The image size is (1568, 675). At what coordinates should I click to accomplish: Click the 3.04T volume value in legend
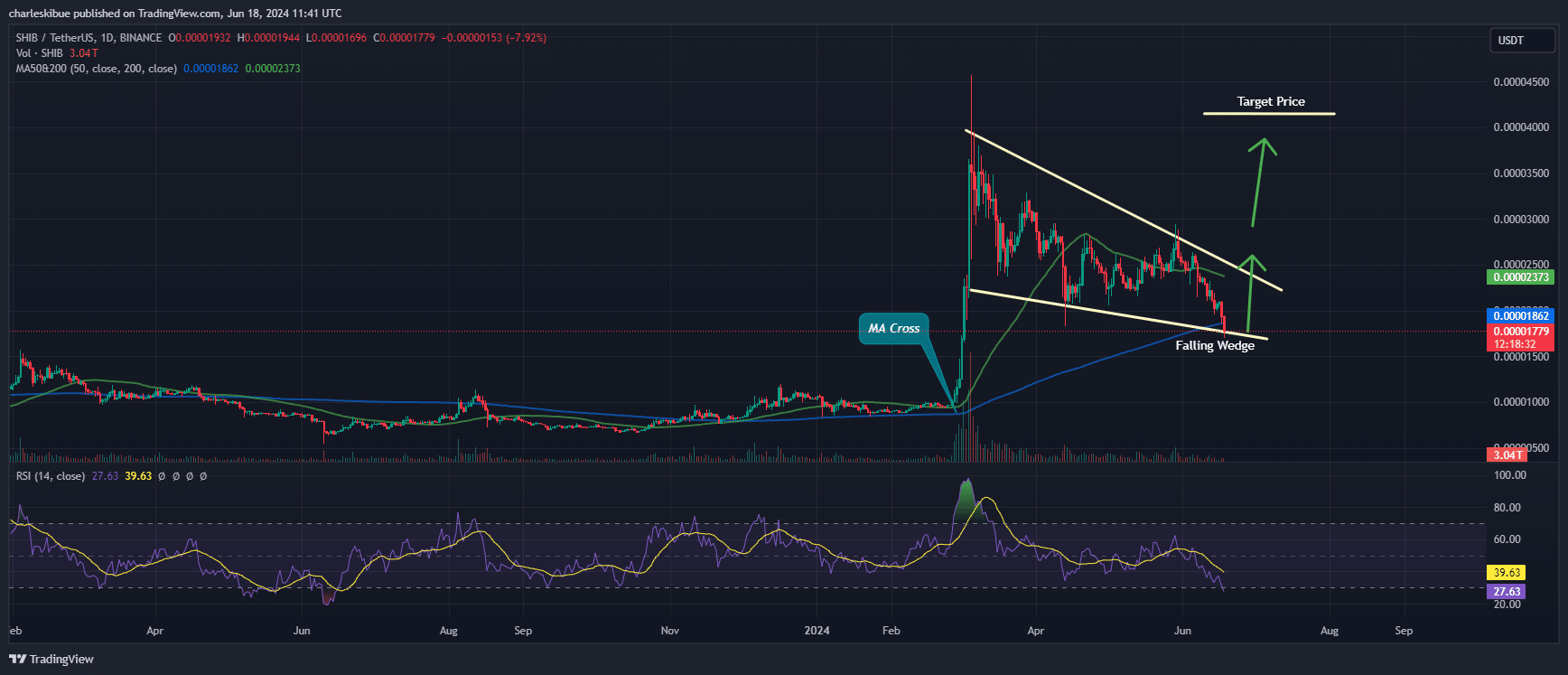tap(84, 53)
